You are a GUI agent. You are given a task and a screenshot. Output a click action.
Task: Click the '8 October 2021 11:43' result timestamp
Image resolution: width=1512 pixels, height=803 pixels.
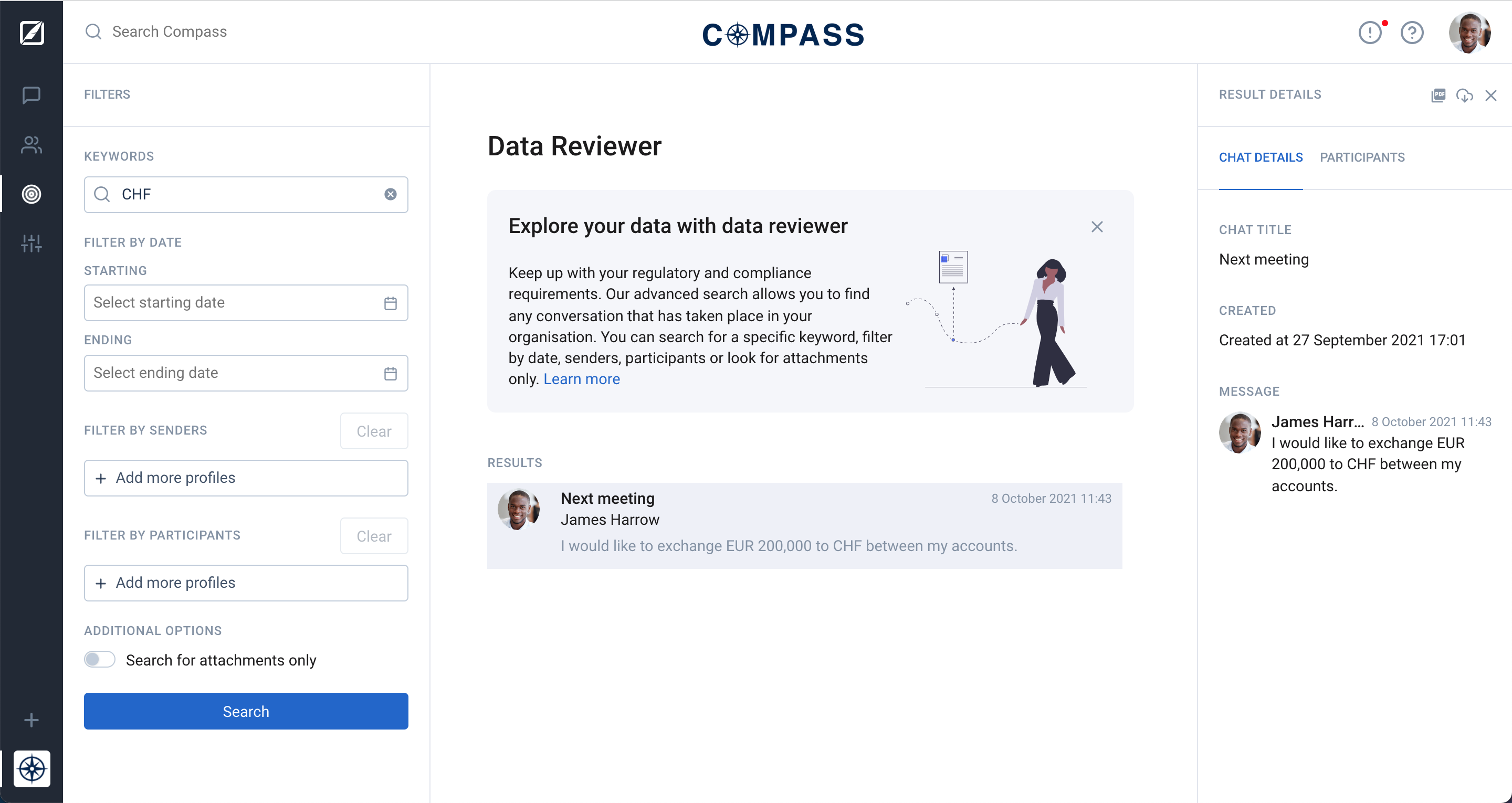(1051, 499)
